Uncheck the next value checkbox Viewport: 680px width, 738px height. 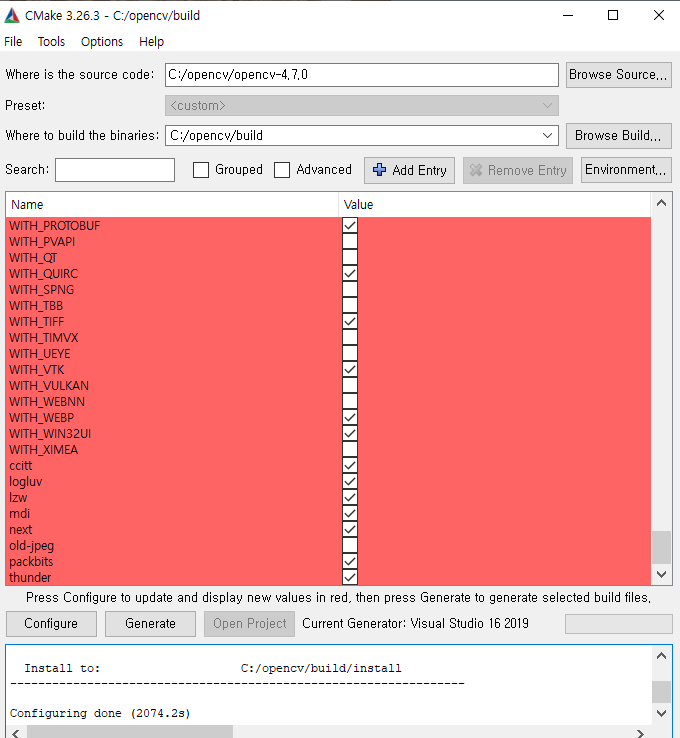[x=350, y=529]
